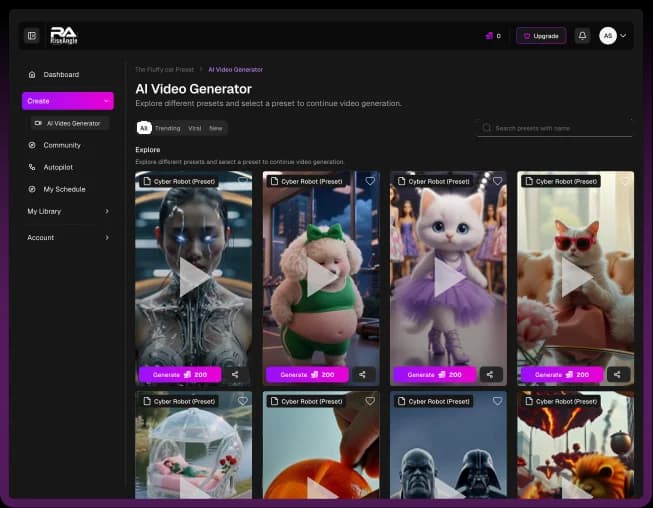
Task: Collapse the Create section in sidebar
Action: point(106,101)
